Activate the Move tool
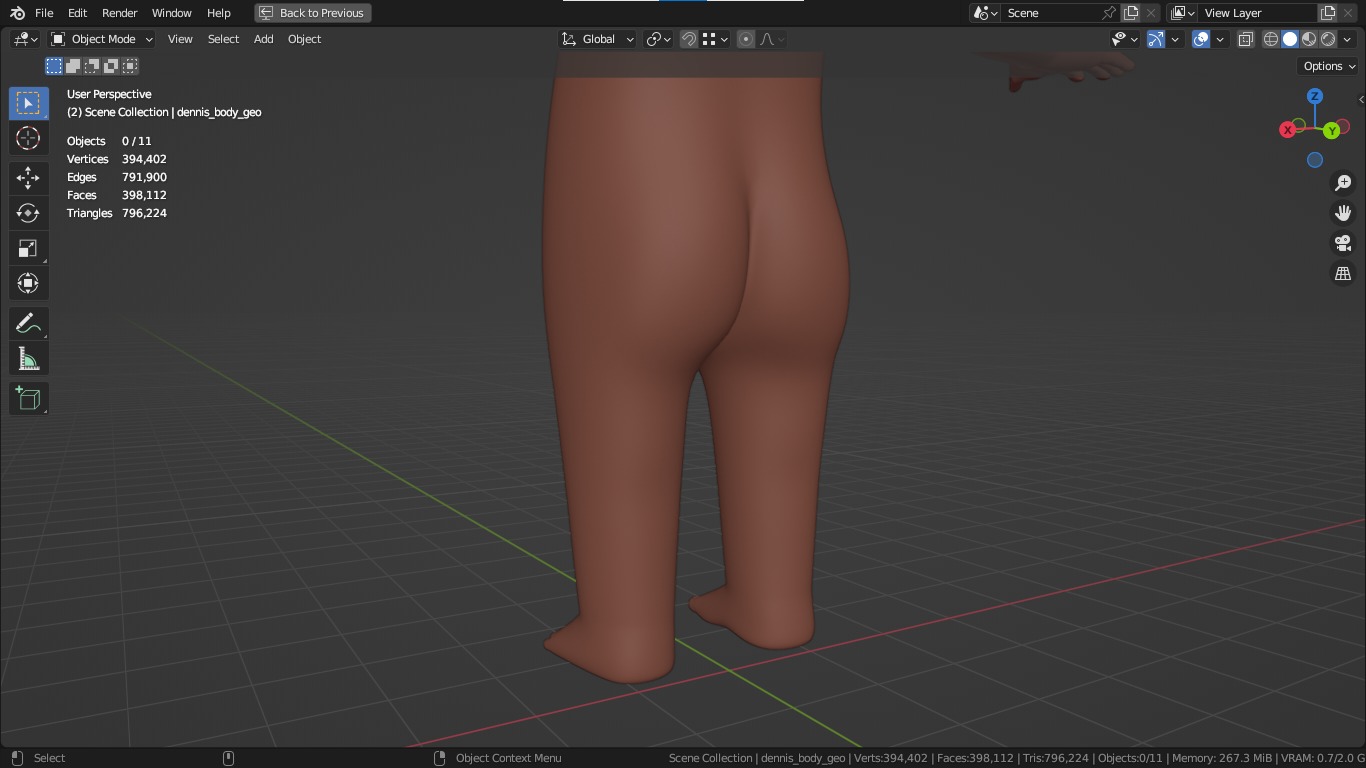1366x768 pixels. pyautogui.click(x=28, y=178)
